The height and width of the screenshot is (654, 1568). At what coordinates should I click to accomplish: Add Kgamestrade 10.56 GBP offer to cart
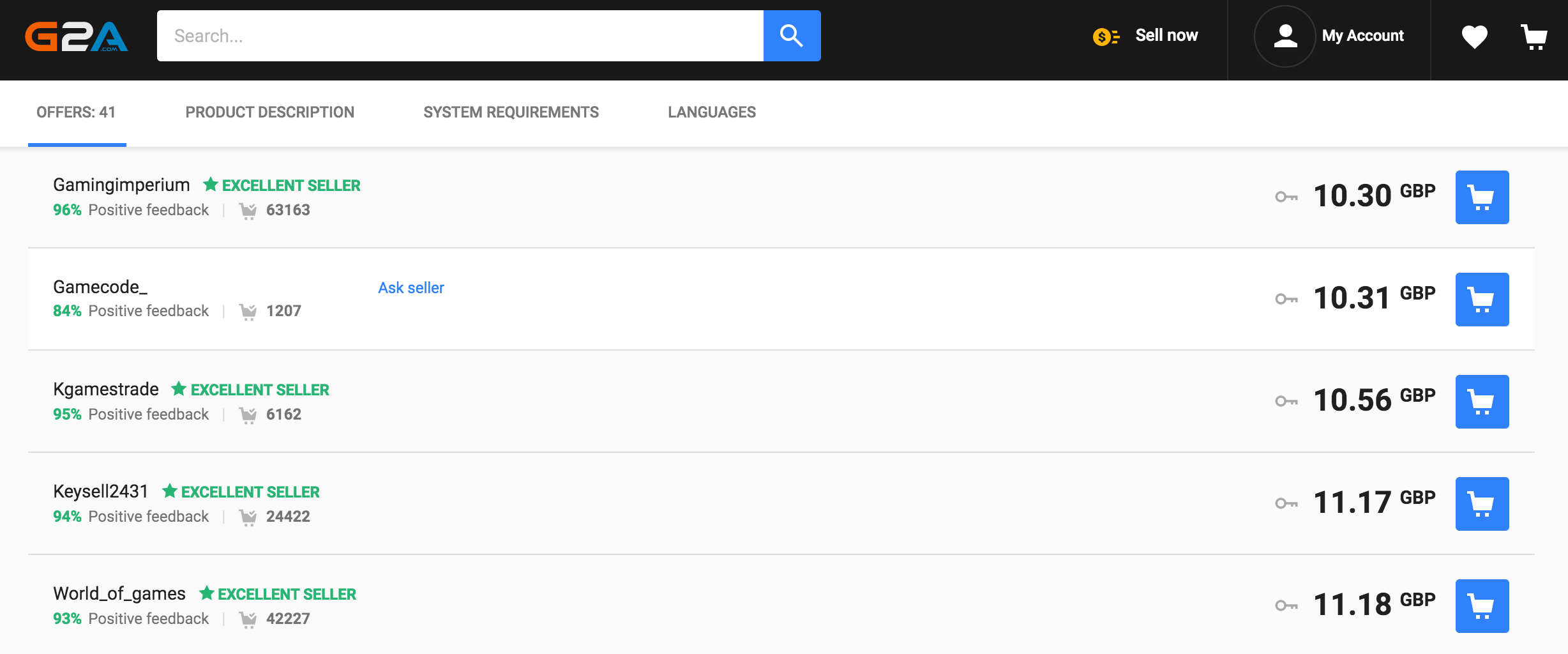pos(1482,402)
